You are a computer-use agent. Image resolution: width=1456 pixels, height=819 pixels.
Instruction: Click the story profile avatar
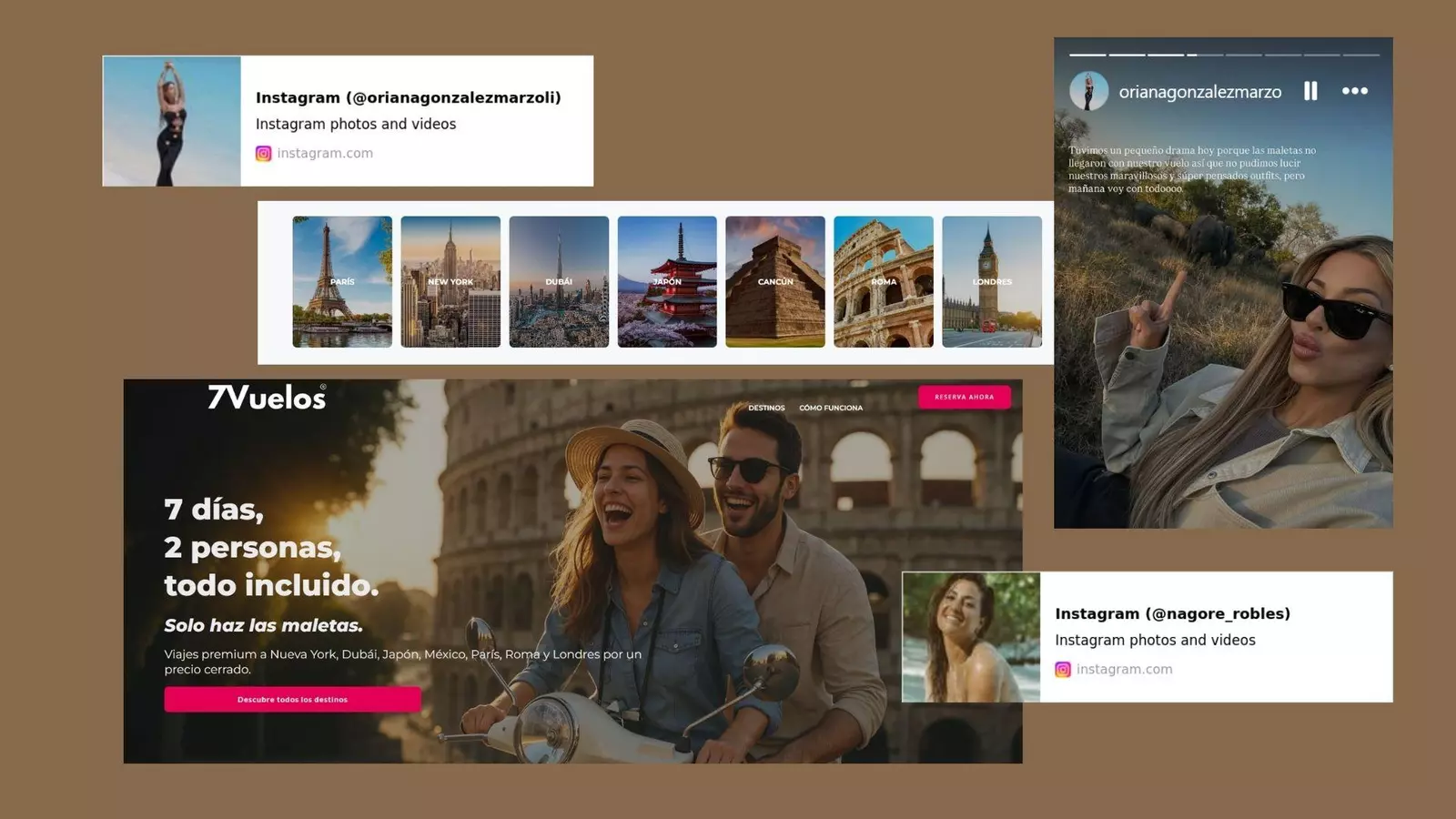click(x=1088, y=91)
